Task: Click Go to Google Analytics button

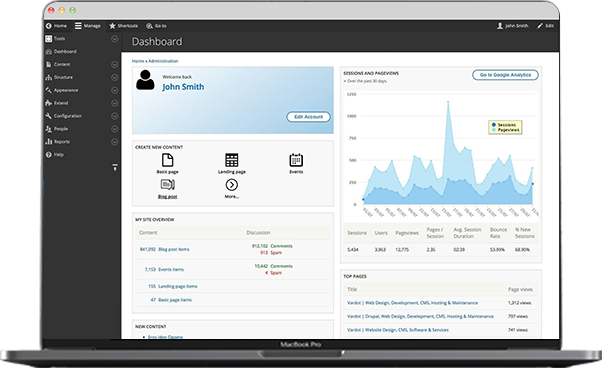Action: coord(505,75)
